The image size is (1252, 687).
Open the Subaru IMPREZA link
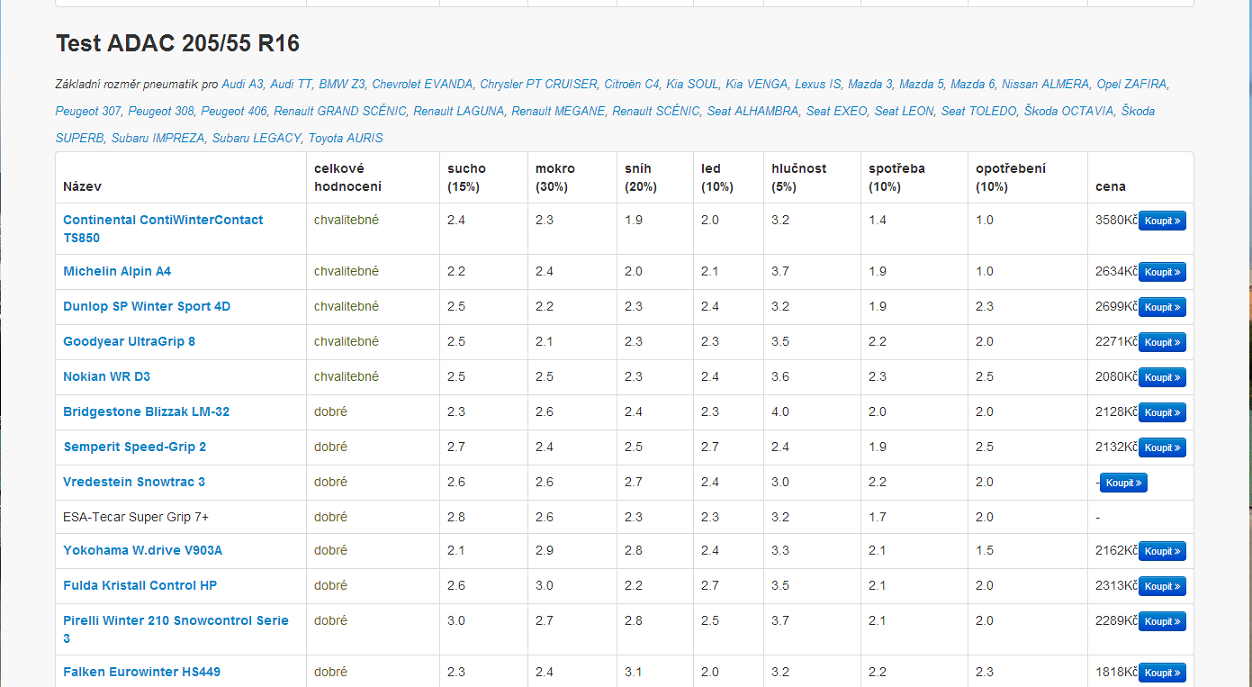click(x=158, y=138)
